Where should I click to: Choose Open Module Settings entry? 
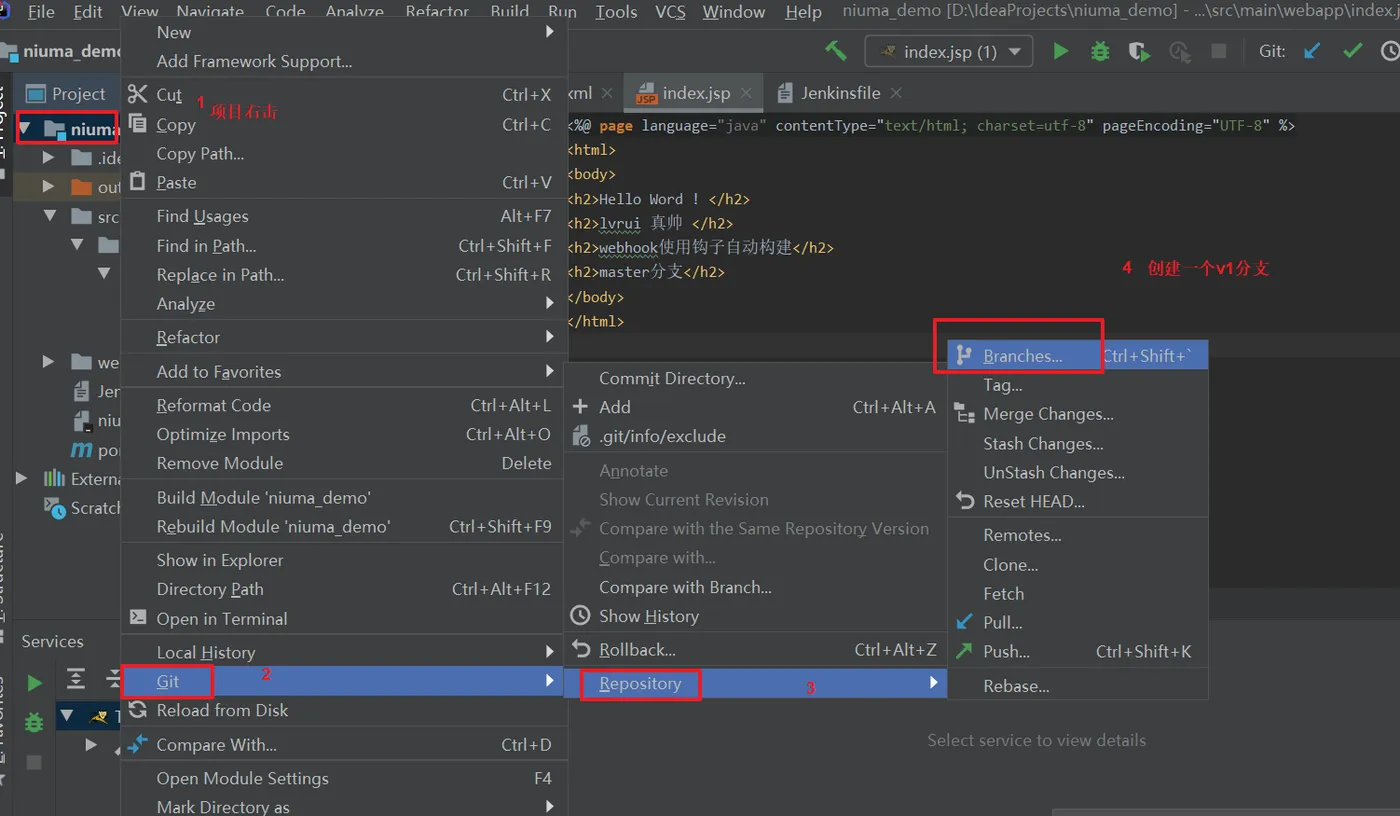coord(344,778)
